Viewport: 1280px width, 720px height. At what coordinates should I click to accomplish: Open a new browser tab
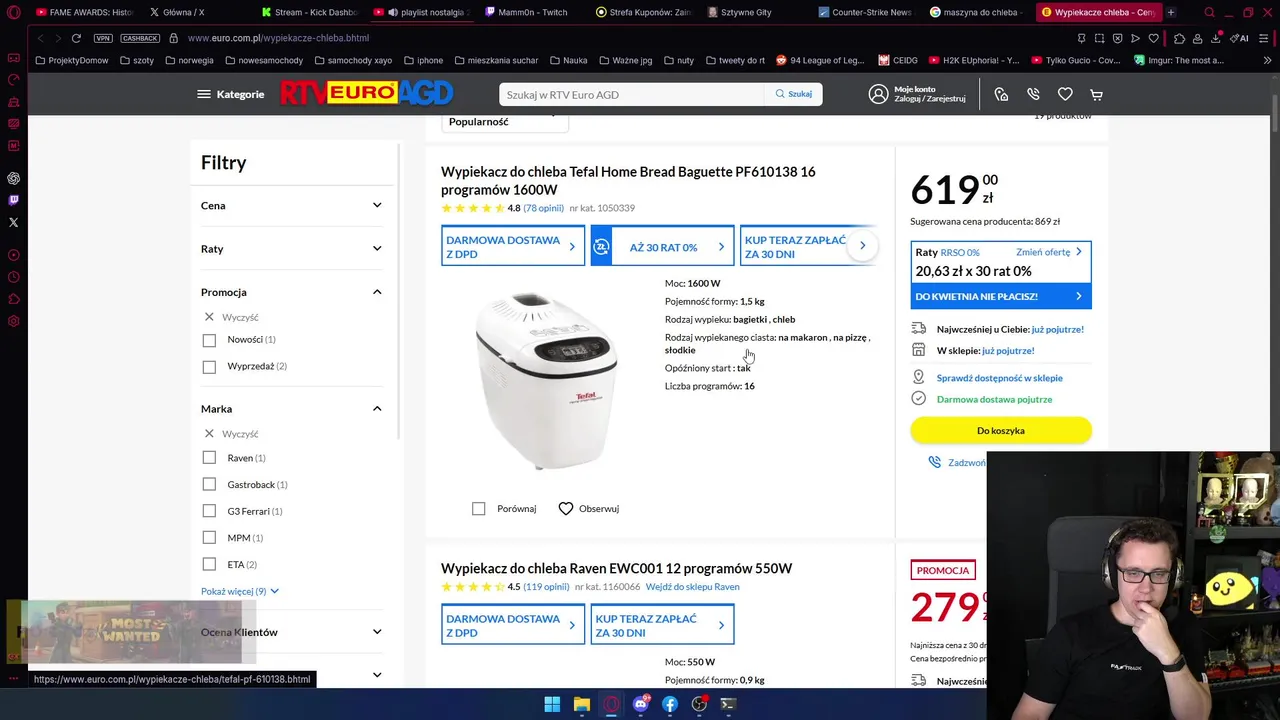[1171, 12]
